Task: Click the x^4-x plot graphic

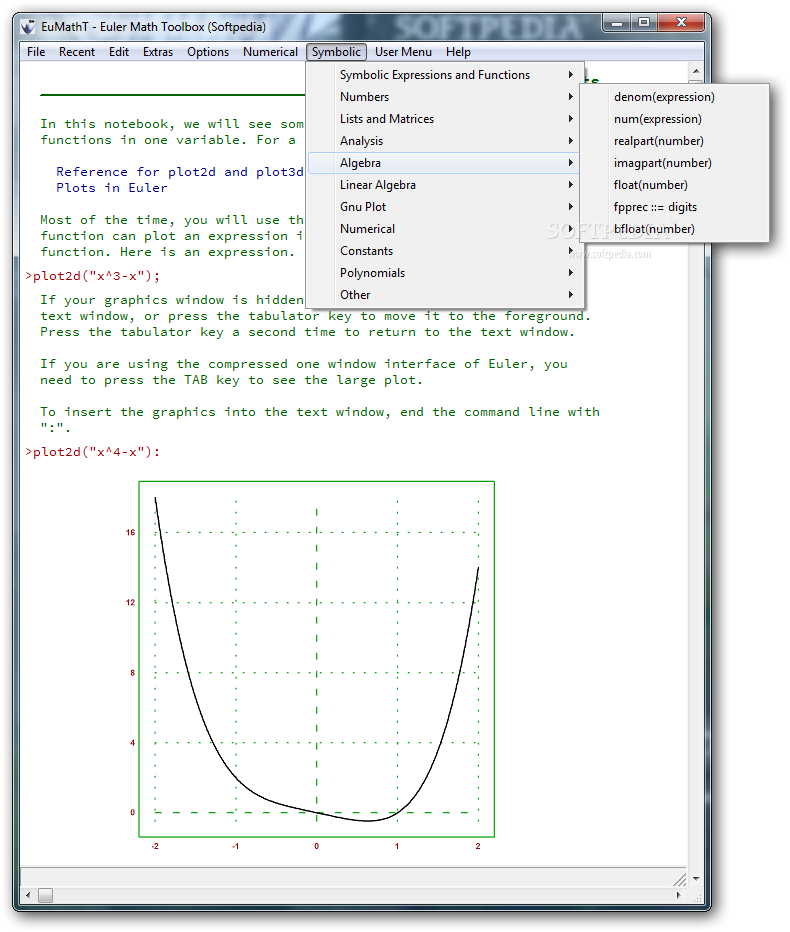Action: coord(316,659)
